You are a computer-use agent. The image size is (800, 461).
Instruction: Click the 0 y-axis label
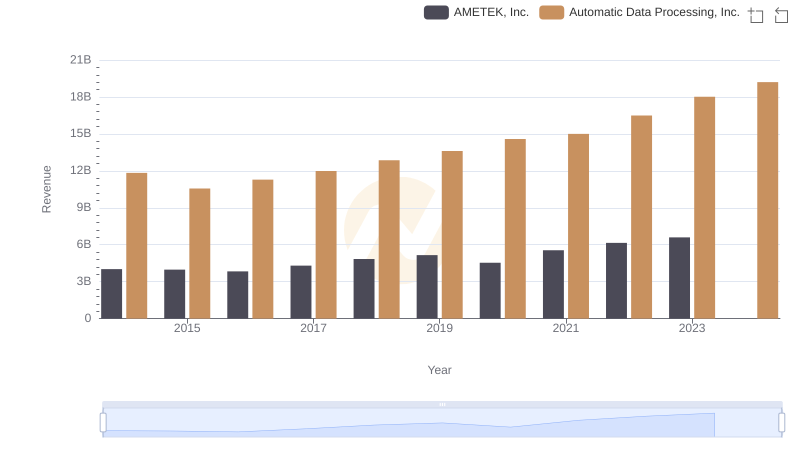pos(88,318)
